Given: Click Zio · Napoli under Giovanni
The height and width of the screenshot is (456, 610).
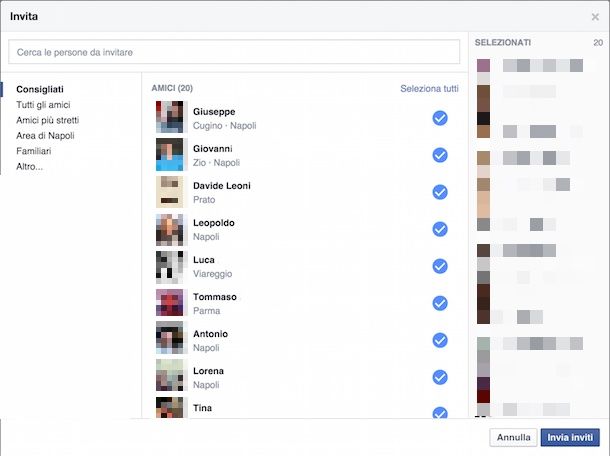Looking at the screenshot, I should click(x=216, y=163).
